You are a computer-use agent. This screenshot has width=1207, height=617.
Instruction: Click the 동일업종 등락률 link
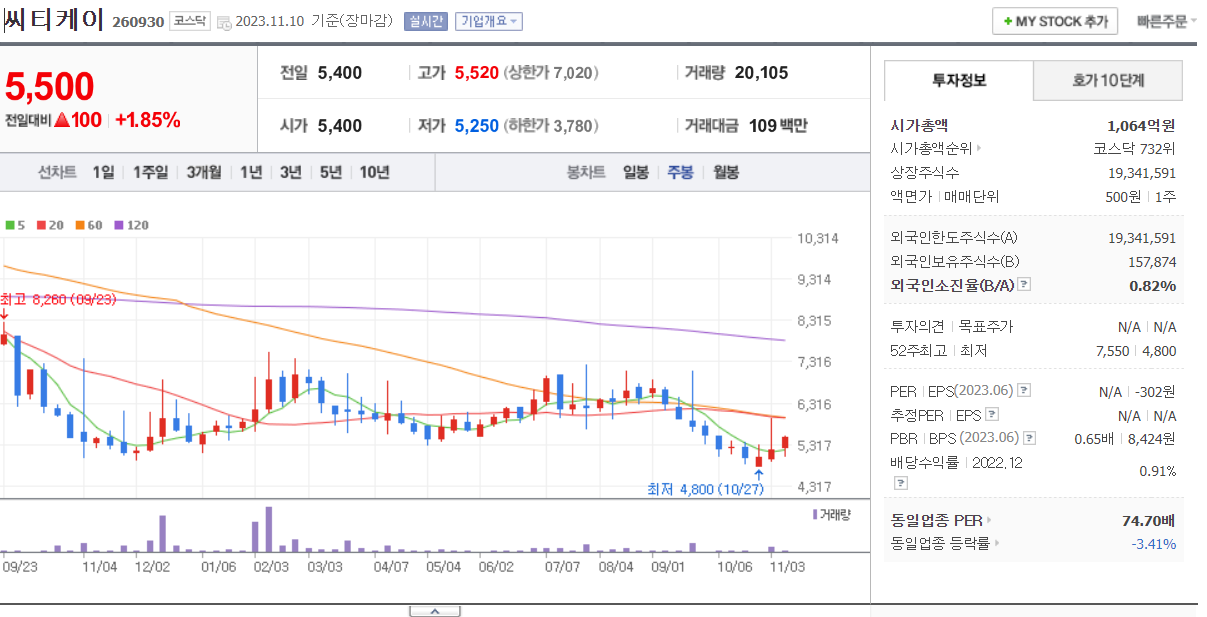pyautogui.click(x=940, y=544)
